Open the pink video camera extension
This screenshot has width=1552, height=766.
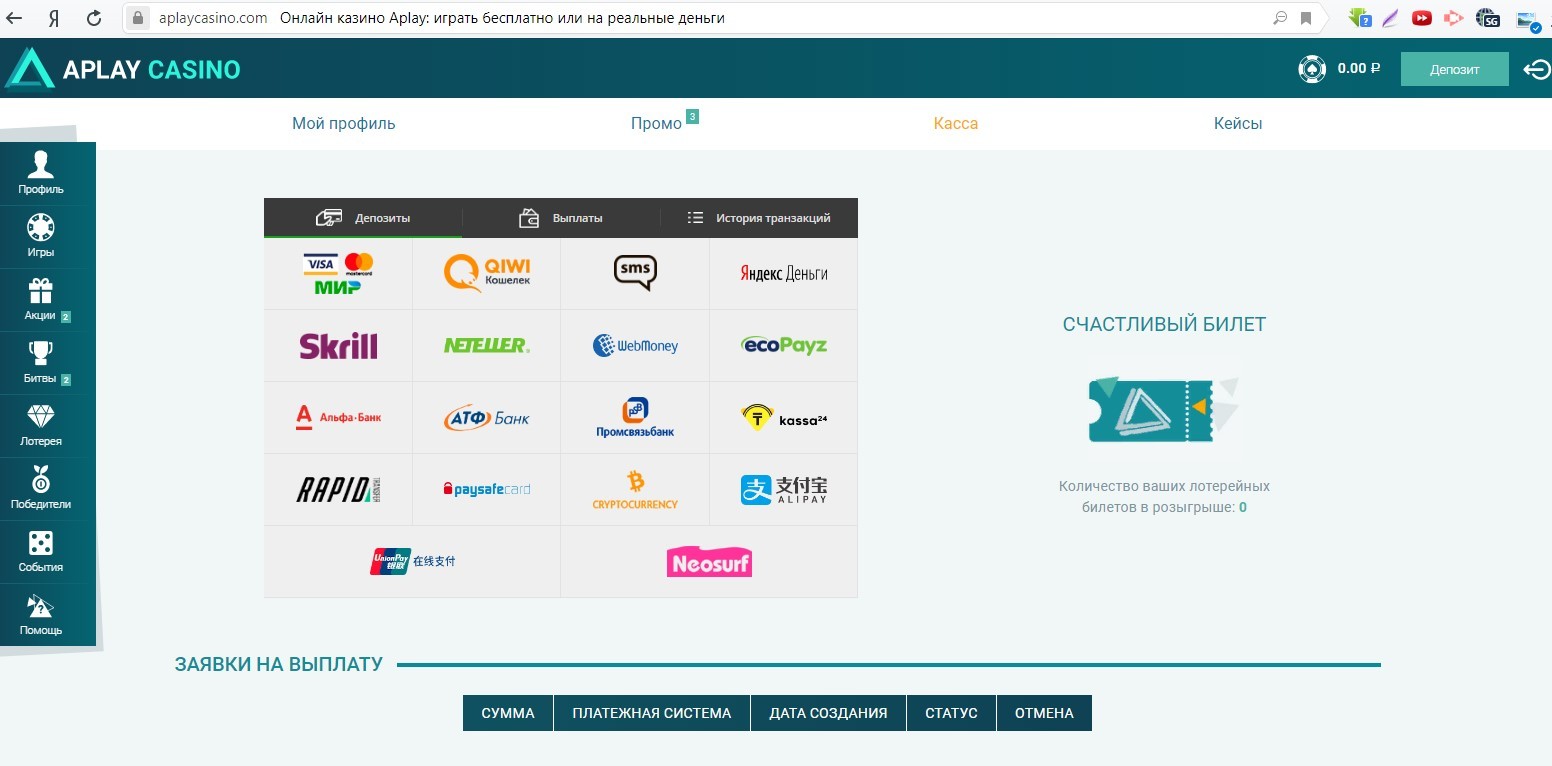(1454, 18)
